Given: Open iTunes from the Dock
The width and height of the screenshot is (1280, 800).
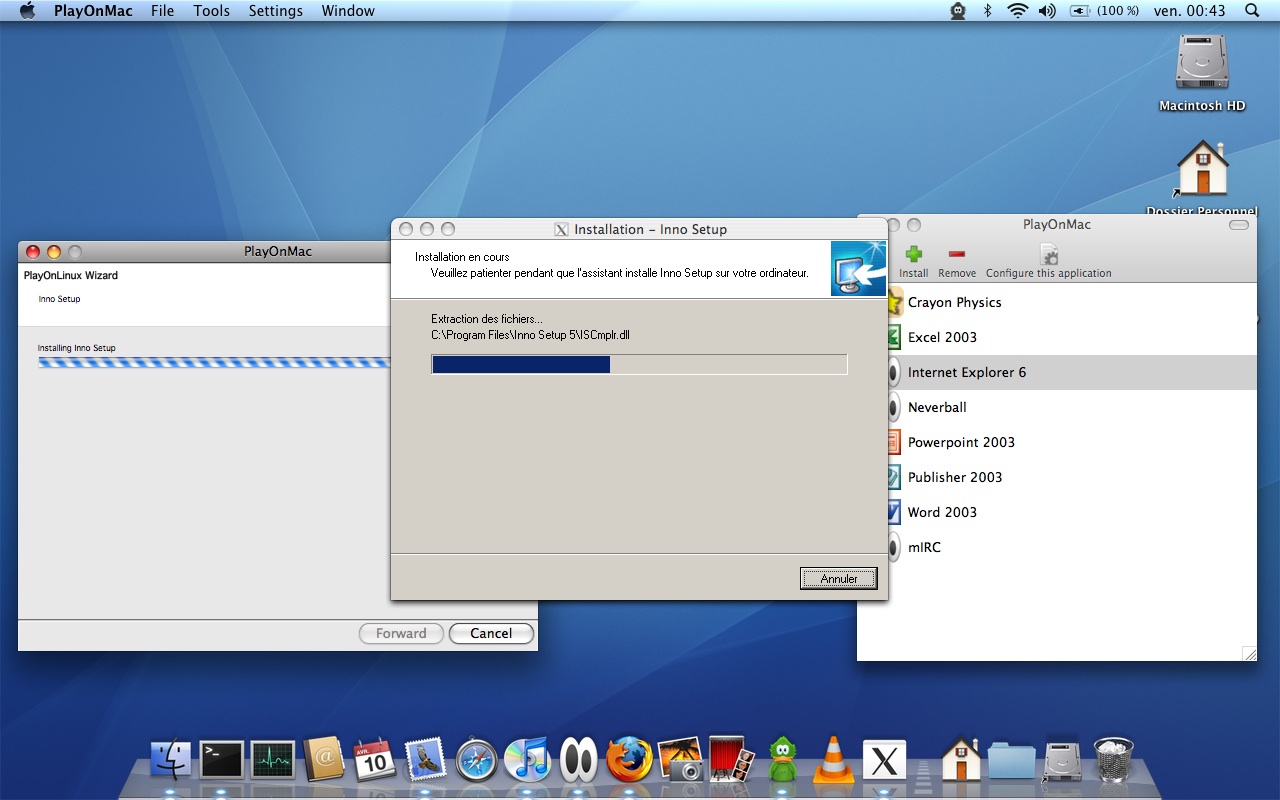Looking at the screenshot, I should coord(527,760).
